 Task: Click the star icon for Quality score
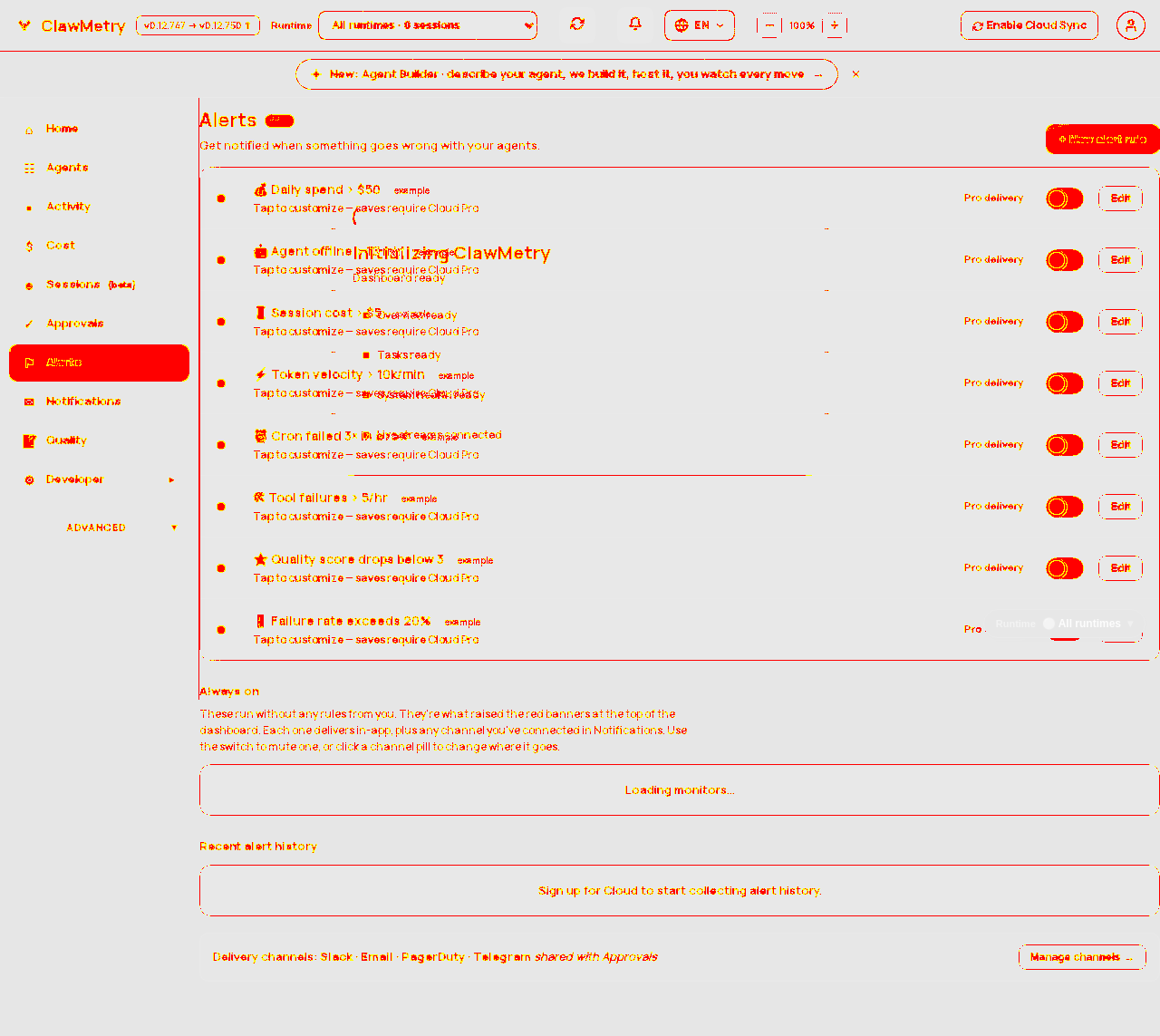click(x=260, y=559)
